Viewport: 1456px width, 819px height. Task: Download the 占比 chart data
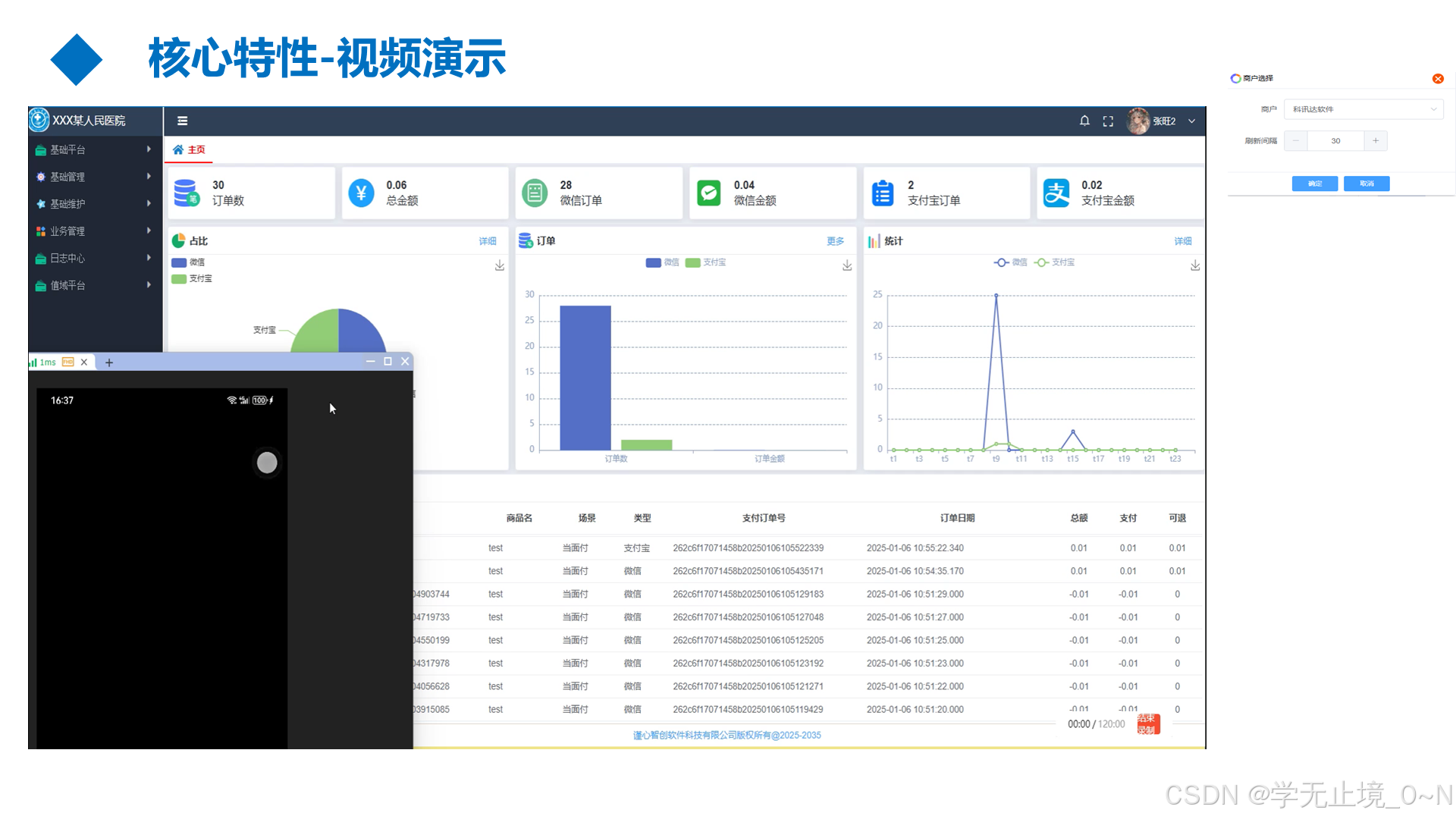pos(500,265)
